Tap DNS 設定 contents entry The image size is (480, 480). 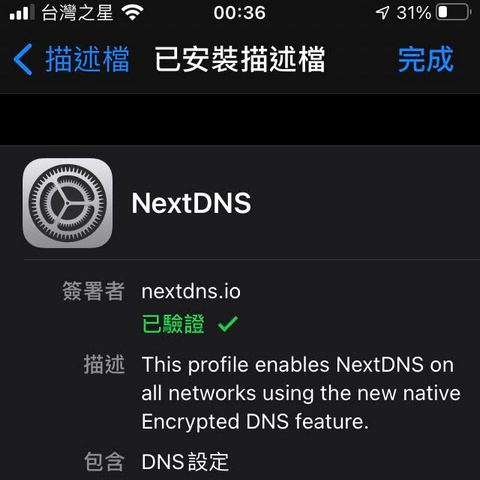coord(185,462)
